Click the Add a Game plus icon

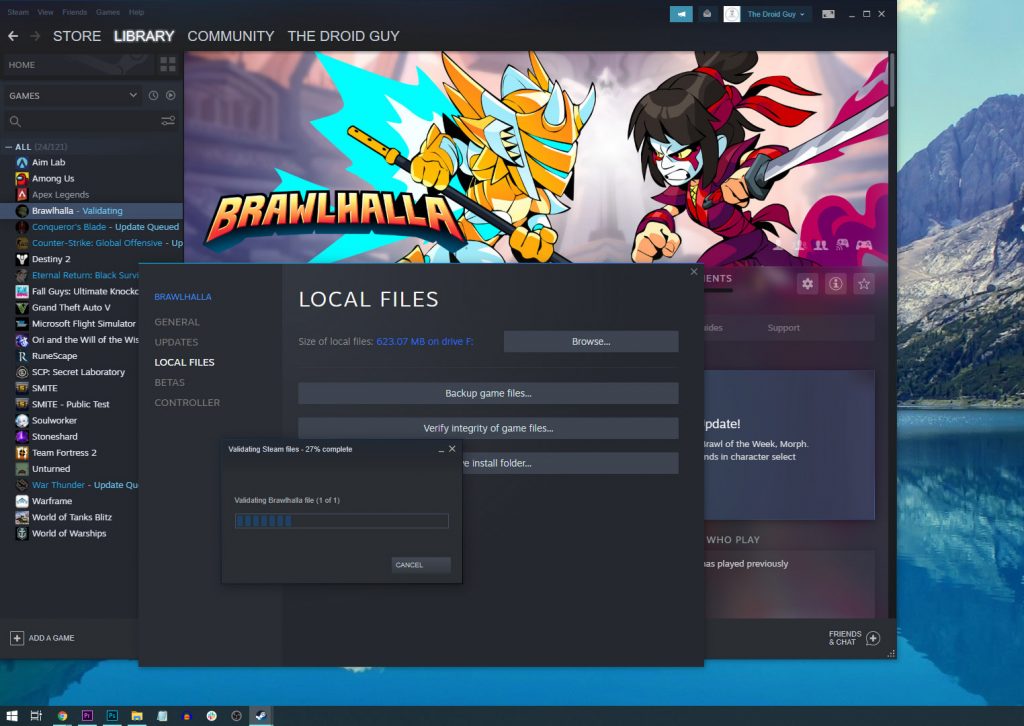point(17,638)
